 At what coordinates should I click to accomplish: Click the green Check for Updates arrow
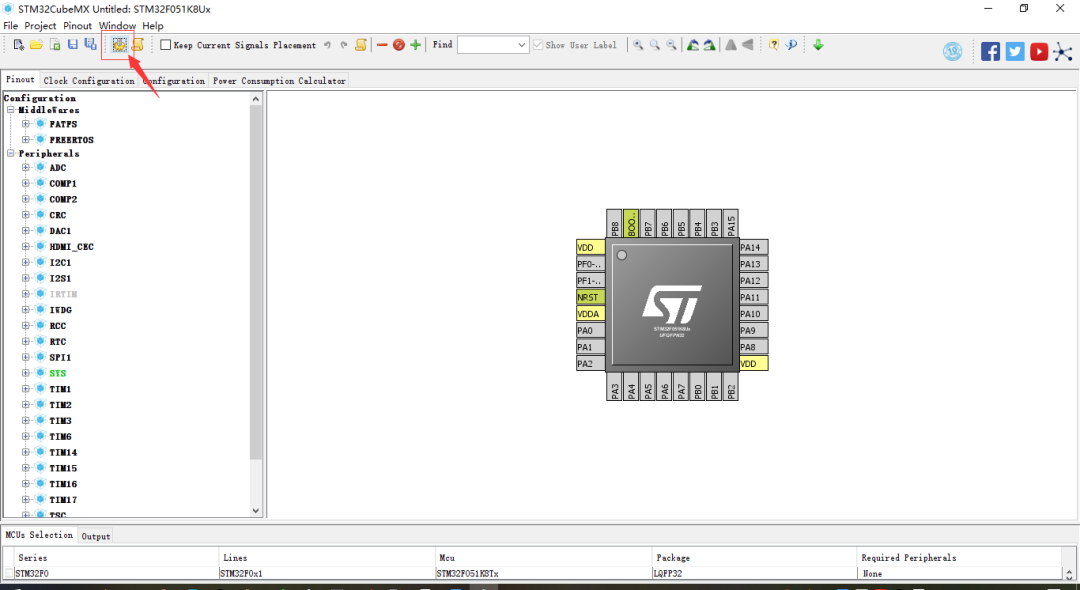[x=818, y=45]
